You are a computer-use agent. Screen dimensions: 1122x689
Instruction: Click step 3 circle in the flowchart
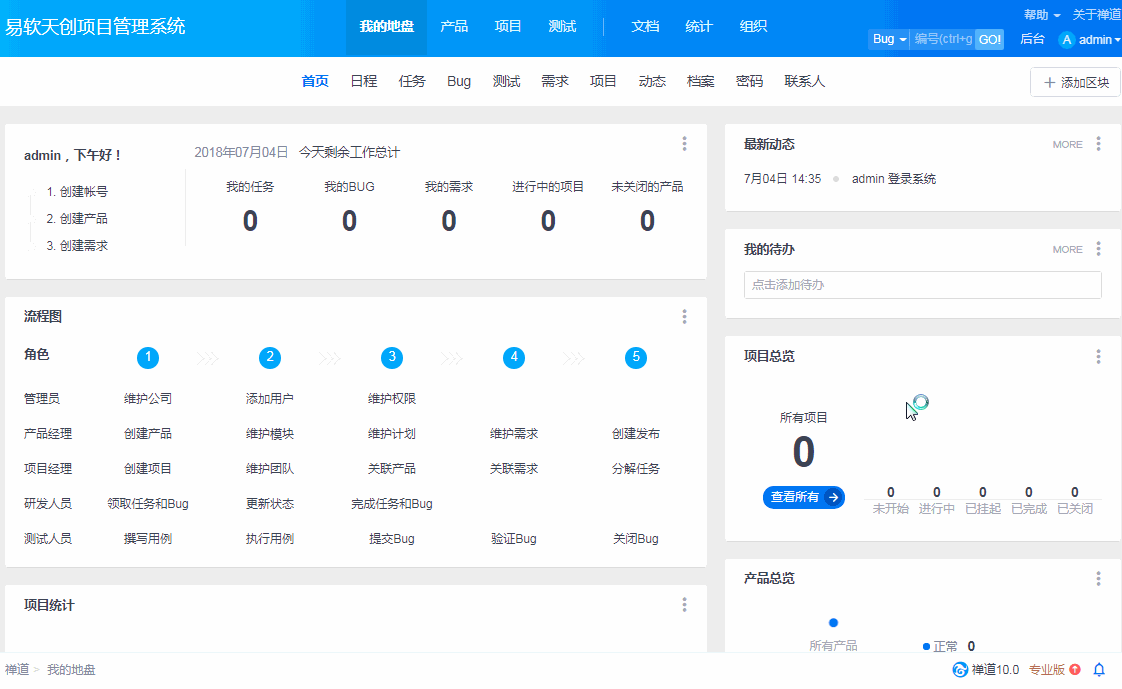(392, 357)
